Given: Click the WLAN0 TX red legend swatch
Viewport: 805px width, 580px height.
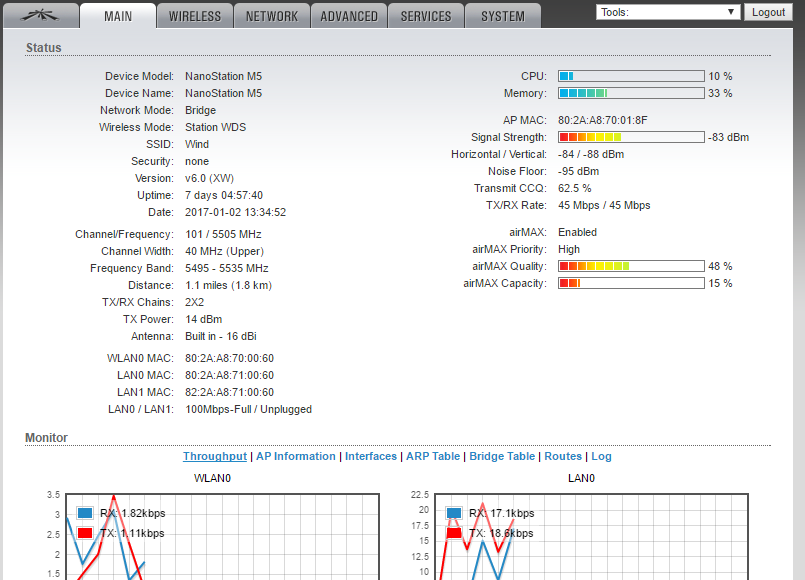Looking at the screenshot, I should pos(85,533).
